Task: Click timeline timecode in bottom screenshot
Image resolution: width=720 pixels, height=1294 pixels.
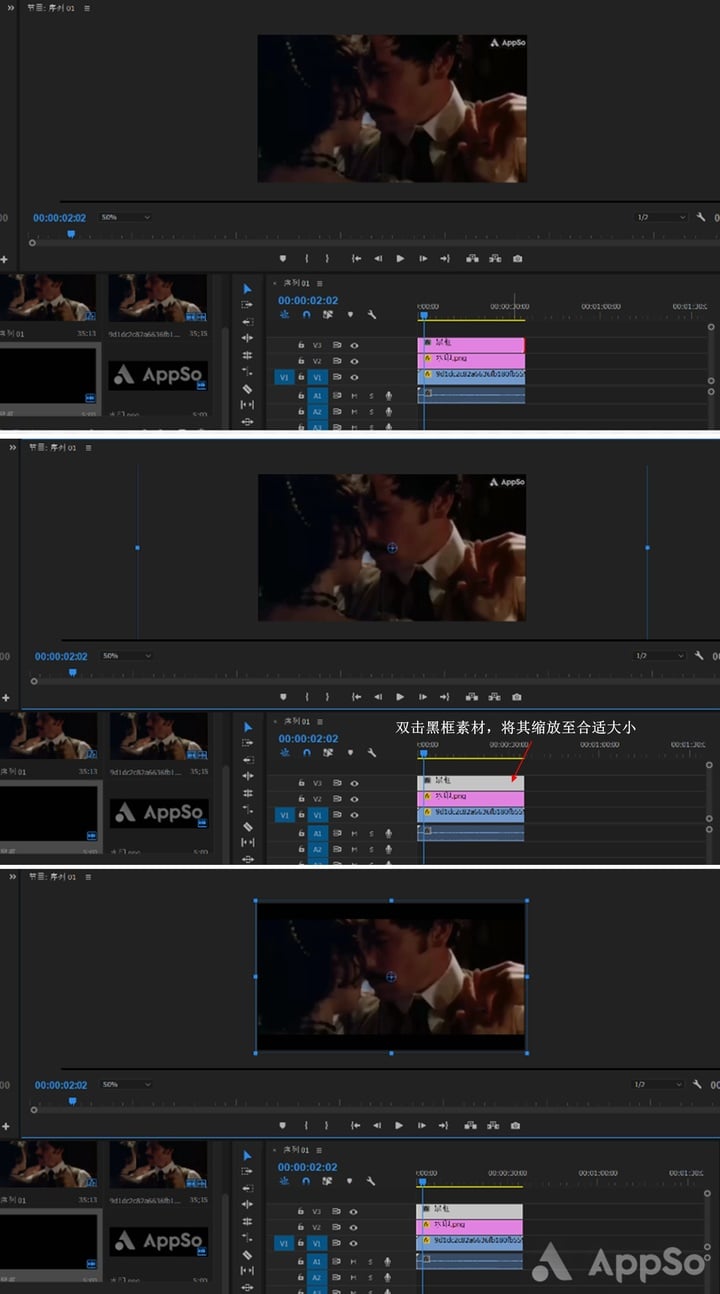Action: [x=308, y=1167]
